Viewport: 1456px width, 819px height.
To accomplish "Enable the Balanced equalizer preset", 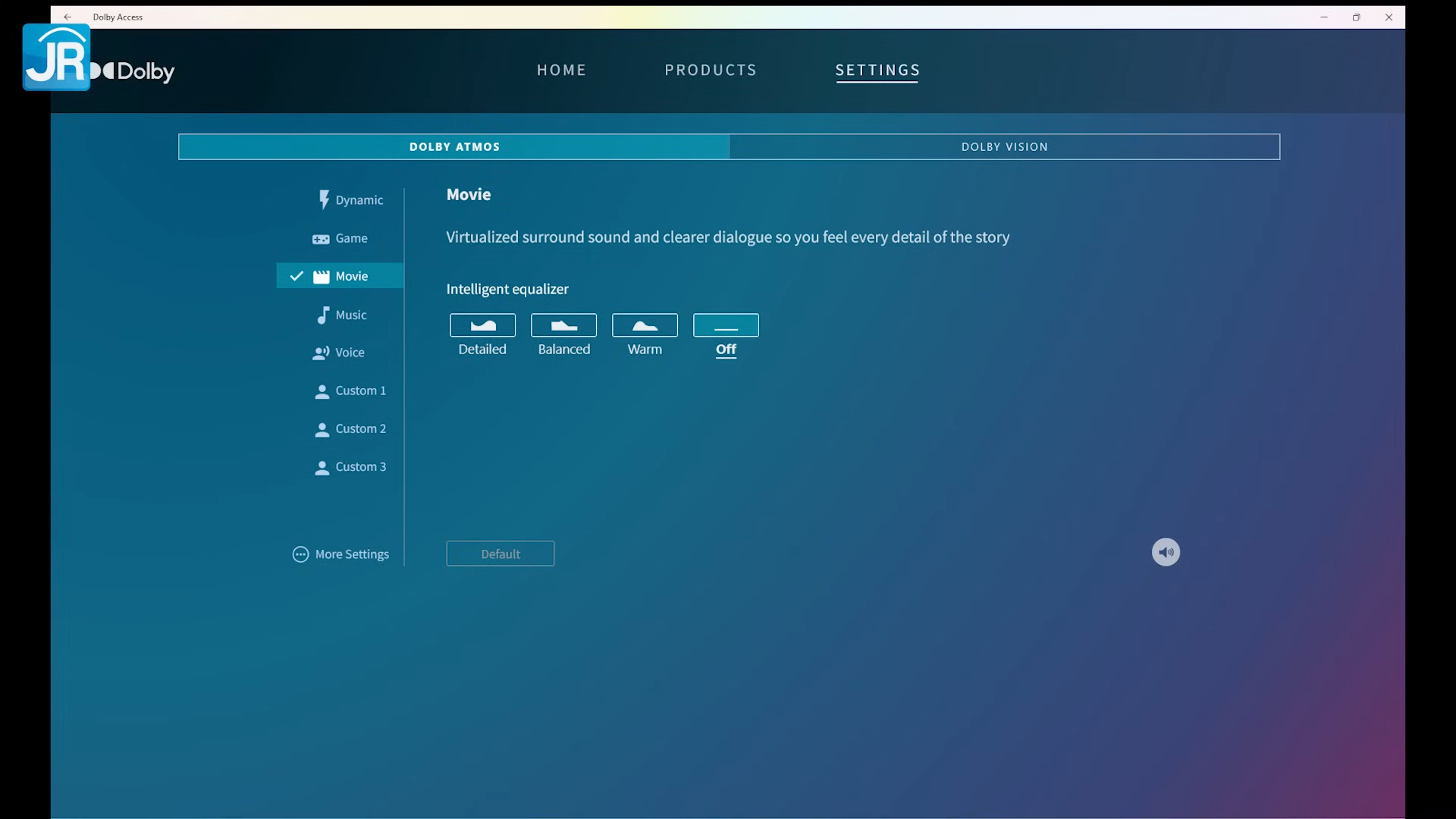I will click(x=563, y=325).
